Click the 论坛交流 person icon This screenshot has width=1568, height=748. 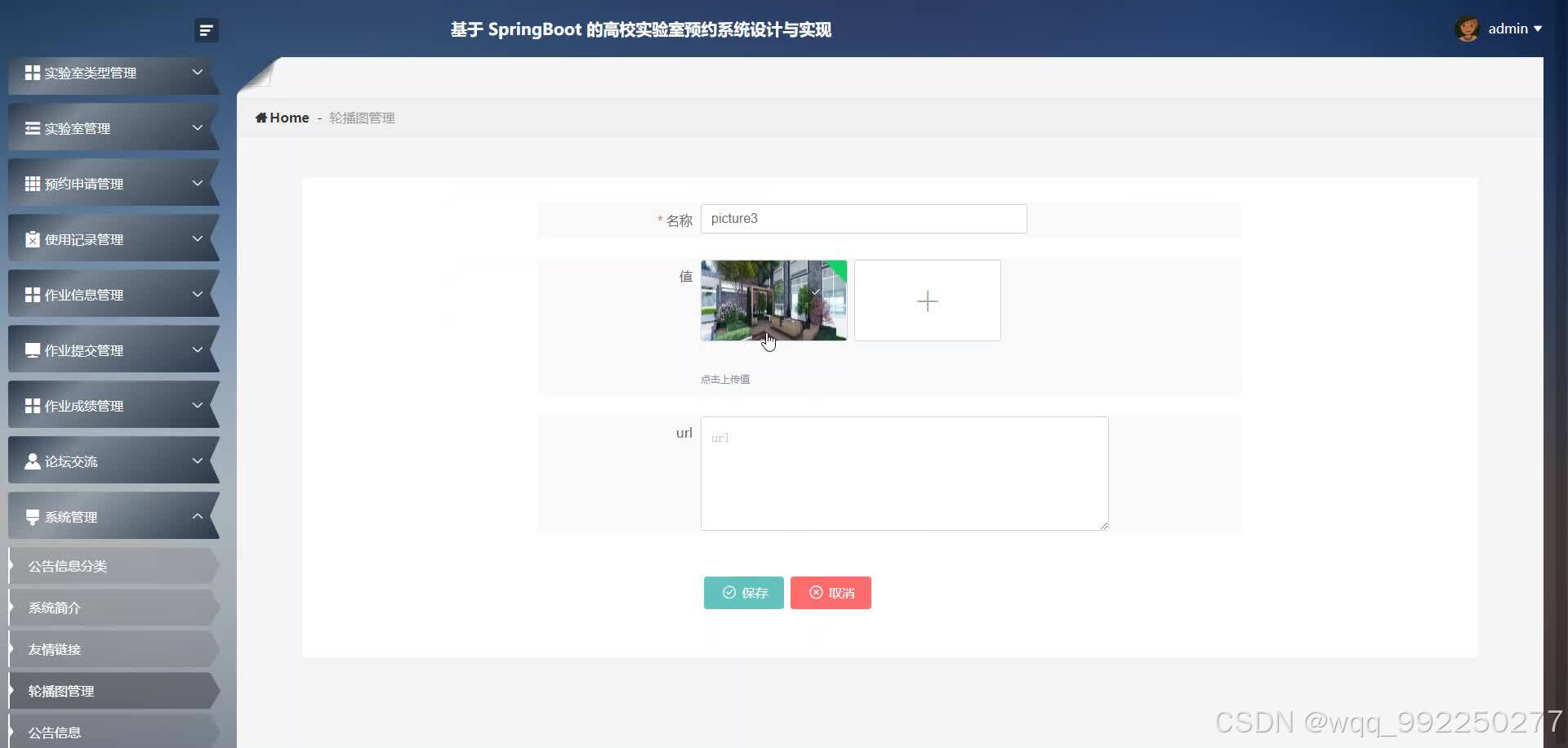pyautogui.click(x=33, y=461)
